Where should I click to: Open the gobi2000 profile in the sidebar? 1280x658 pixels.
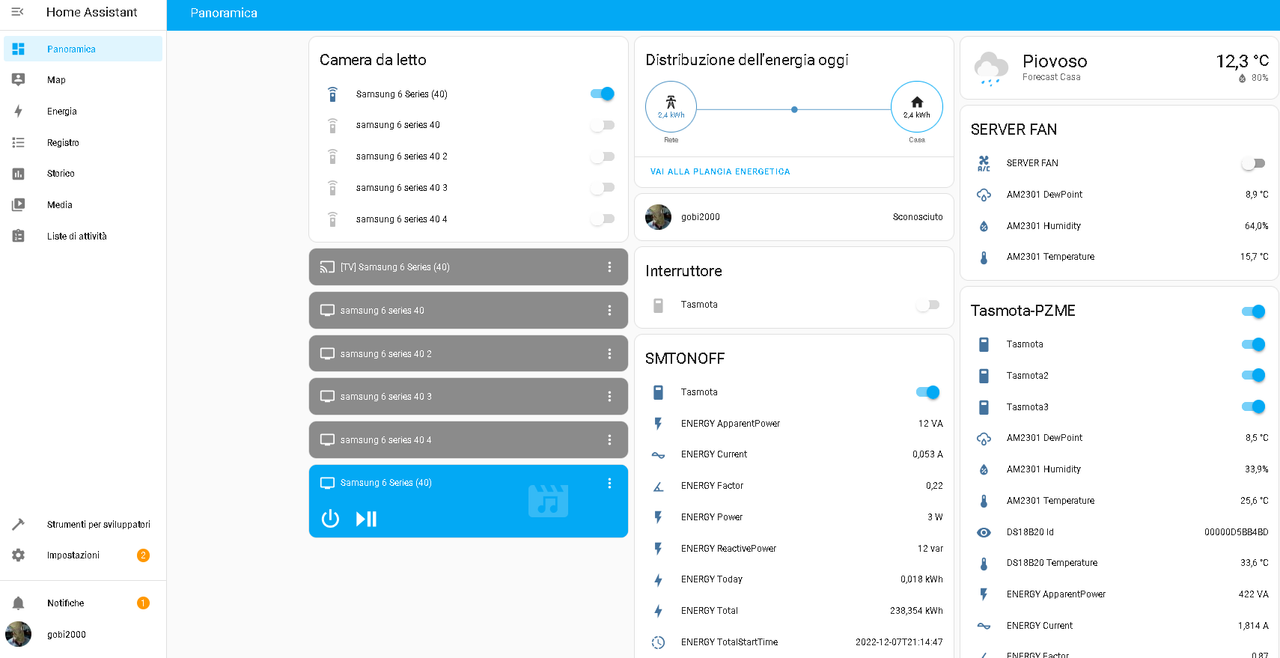(x=83, y=634)
